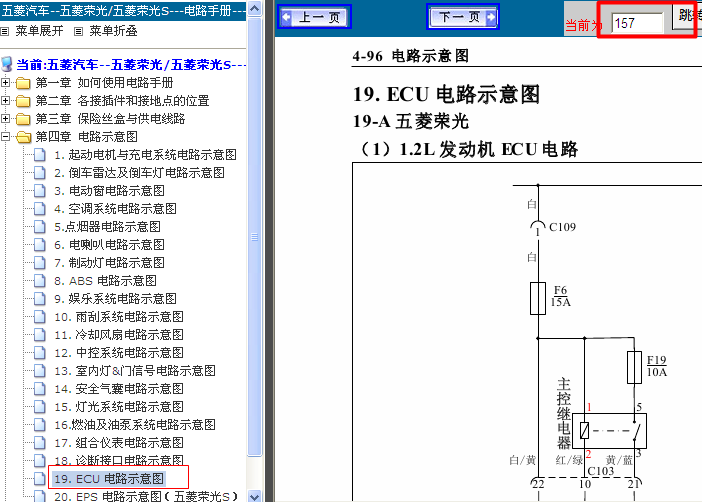
Task: Open 15. 灯光系统电路示意图
Action: coord(119,407)
